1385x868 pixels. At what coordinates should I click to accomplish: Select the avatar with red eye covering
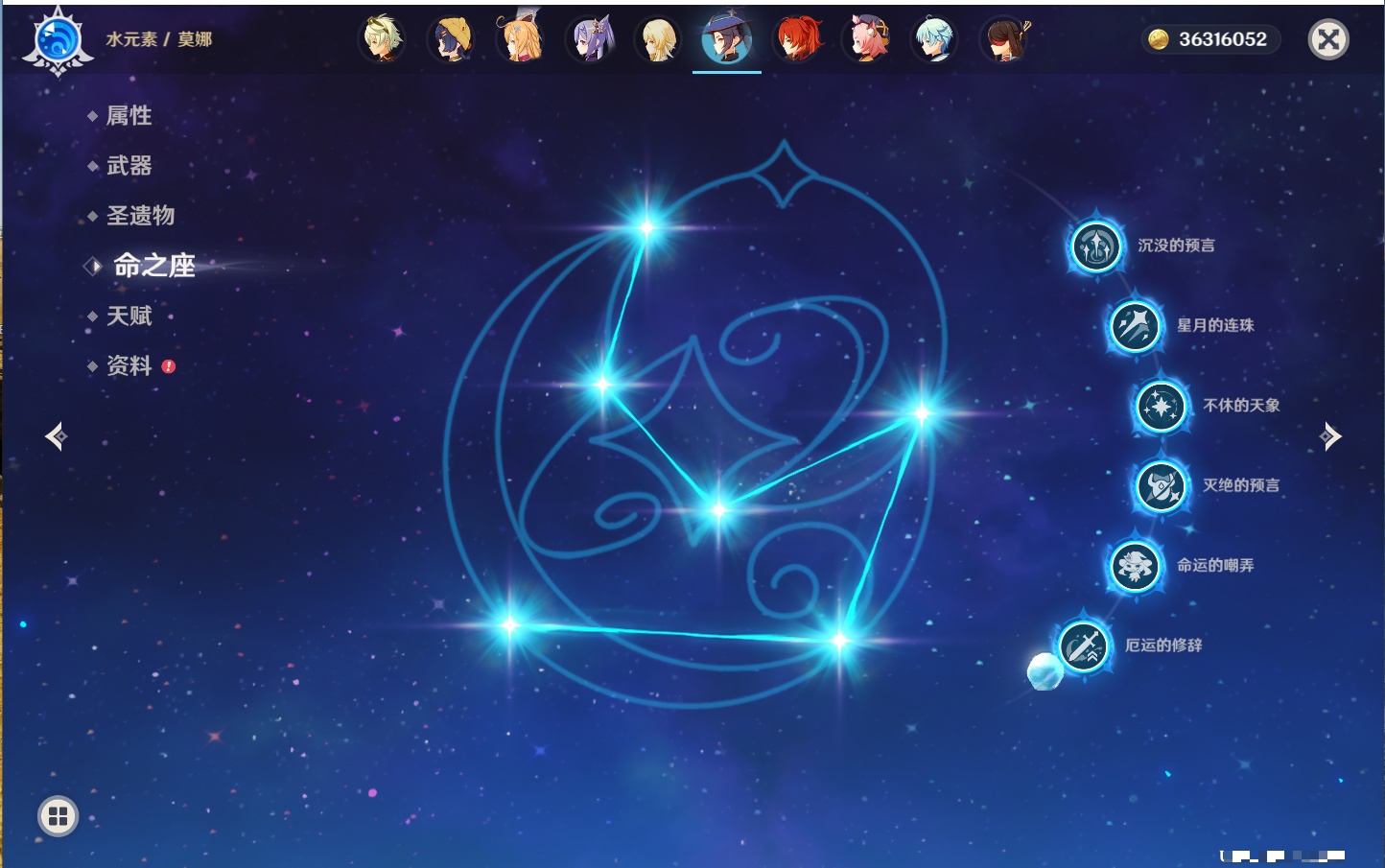coord(1004,39)
